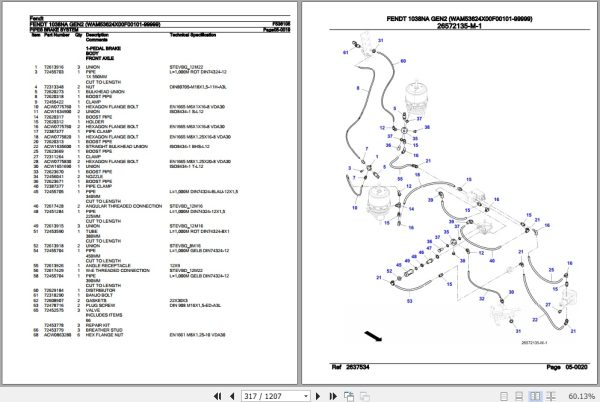Click the 'GASKETS' row description
This screenshot has width=600, height=402.
click(96, 300)
